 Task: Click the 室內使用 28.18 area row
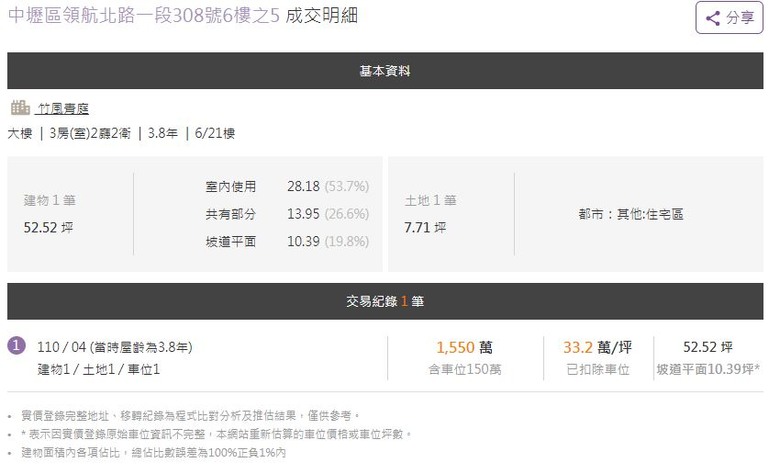click(287, 187)
